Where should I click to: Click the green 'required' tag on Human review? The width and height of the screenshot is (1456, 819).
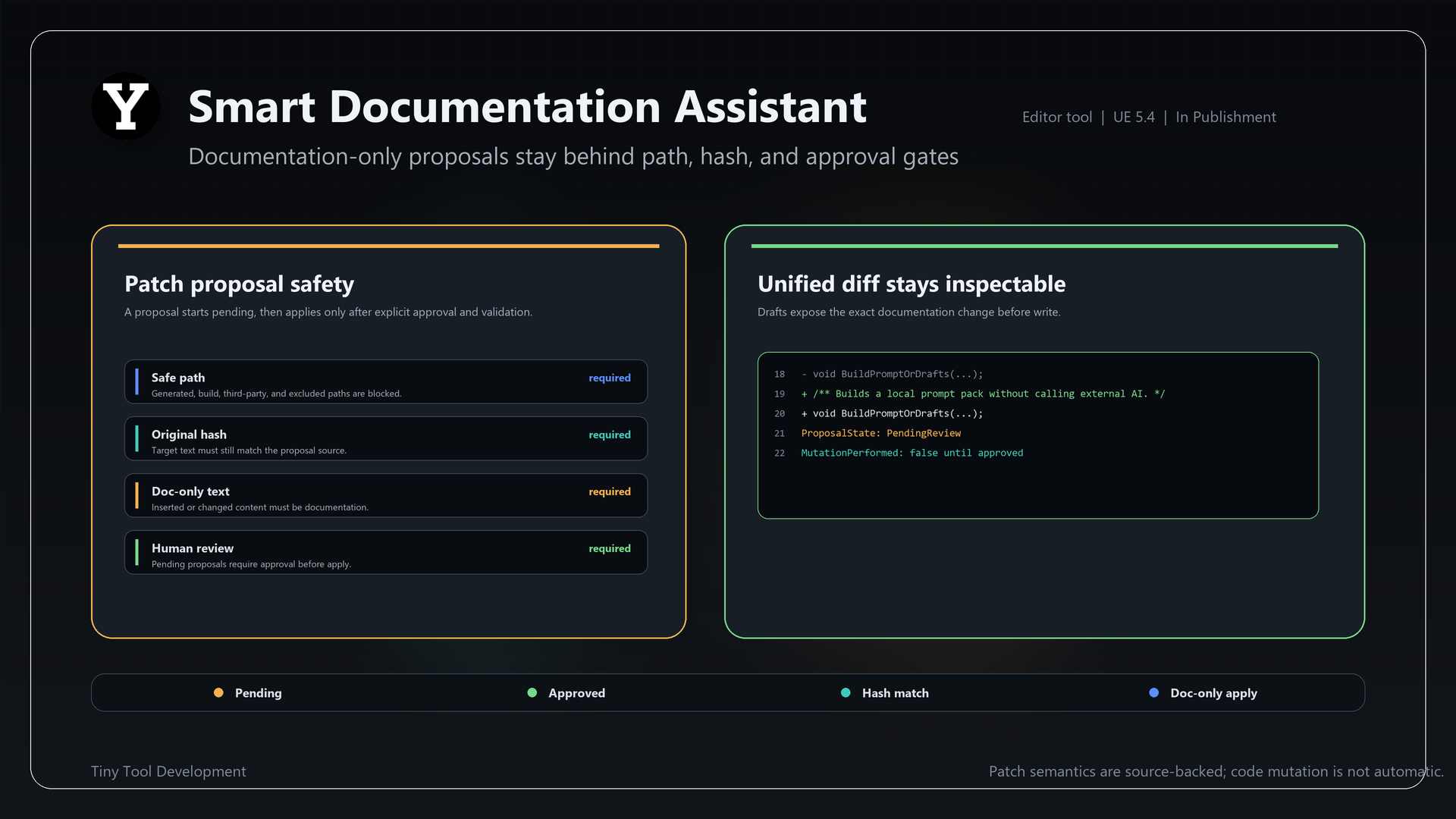point(610,548)
